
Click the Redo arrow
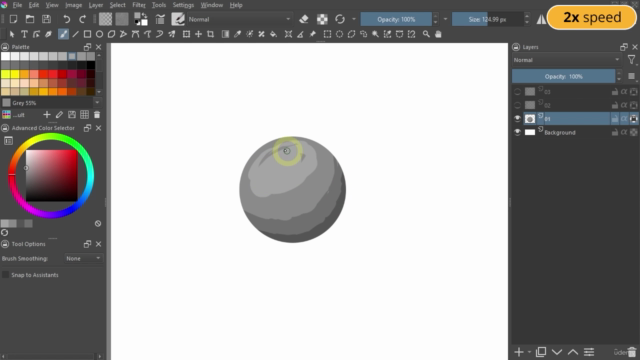point(82,19)
